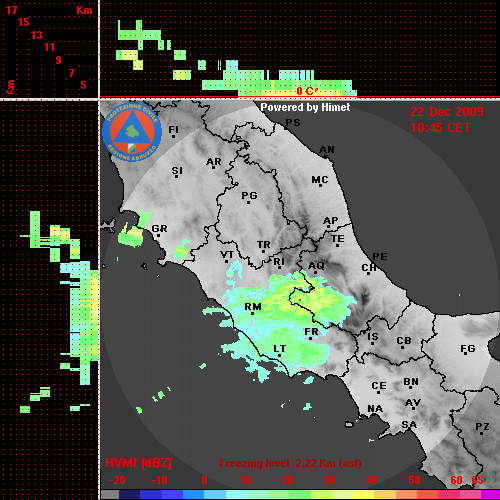Image resolution: width=500 pixels, height=500 pixels.
Task: Click the IS city label
Action: [373, 337]
